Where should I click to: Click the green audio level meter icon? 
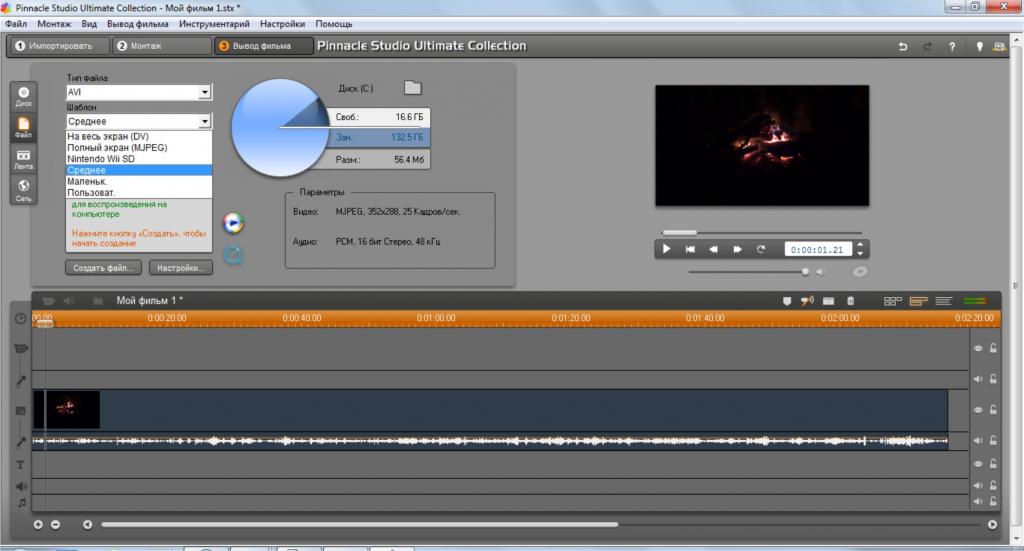pos(975,301)
